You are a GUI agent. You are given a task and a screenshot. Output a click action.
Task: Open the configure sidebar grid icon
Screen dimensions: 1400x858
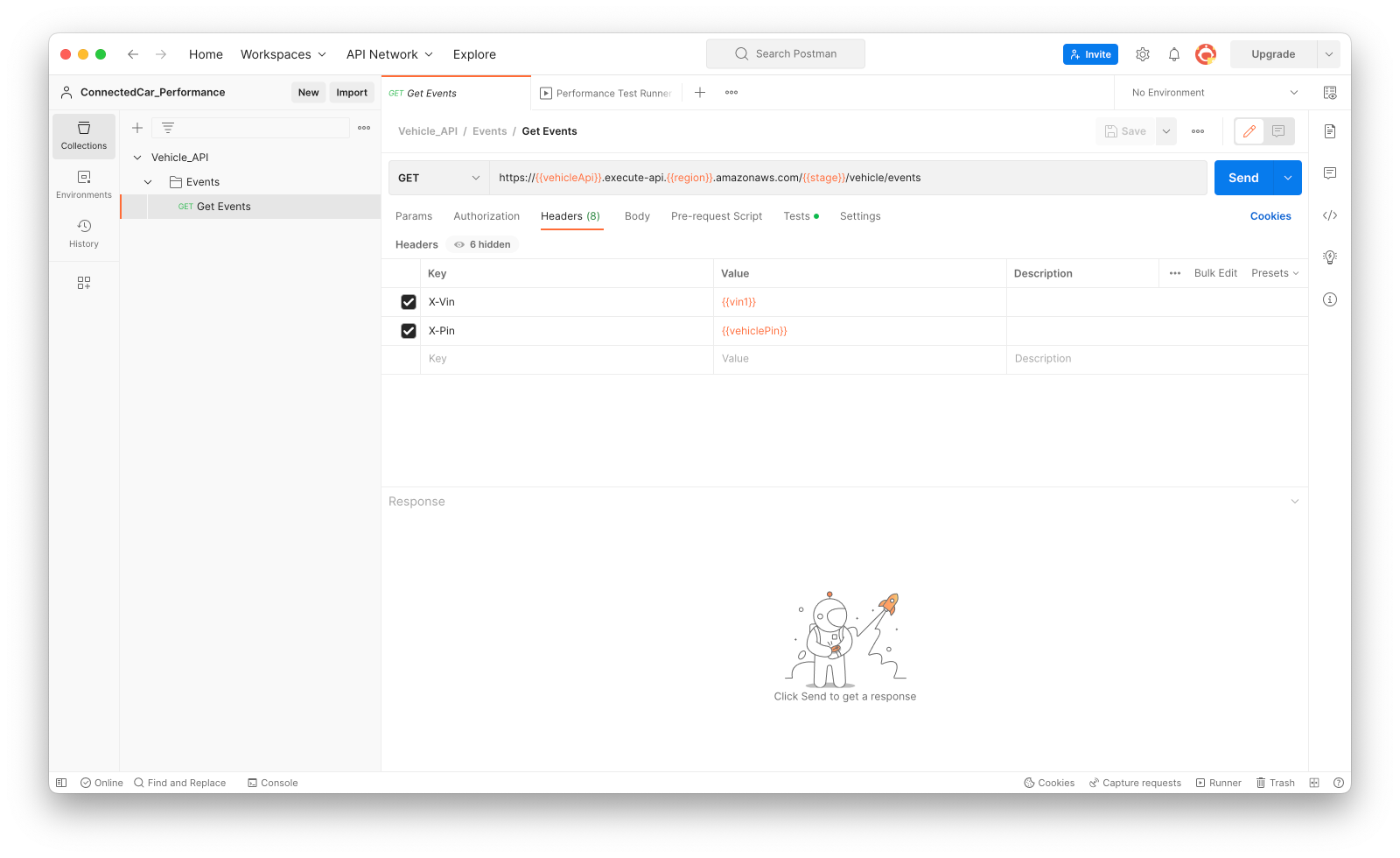84,283
